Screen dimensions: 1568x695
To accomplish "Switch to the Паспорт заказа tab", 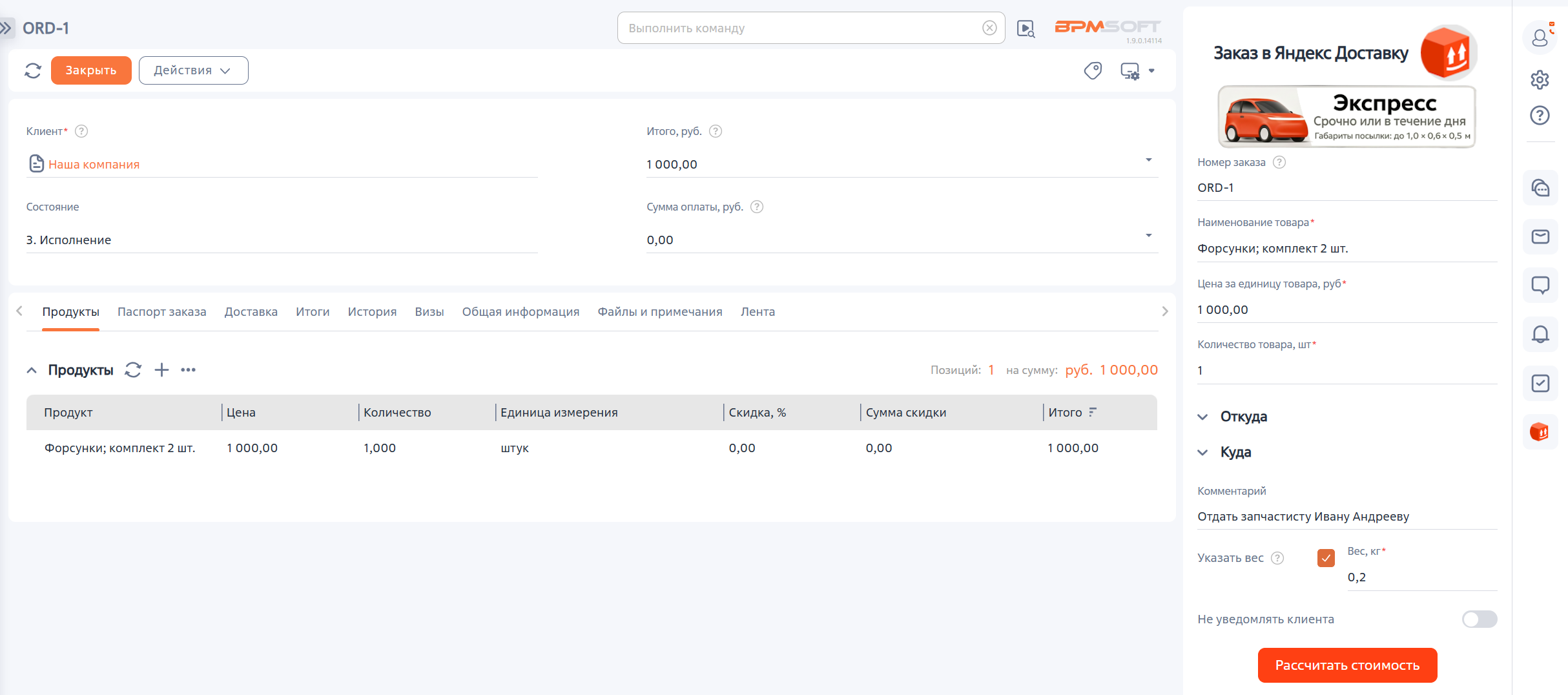I will pyautogui.click(x=161, y=312).
